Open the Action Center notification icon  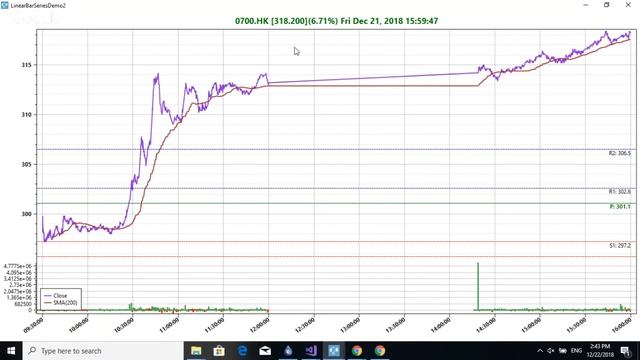(x=625, y=351)
